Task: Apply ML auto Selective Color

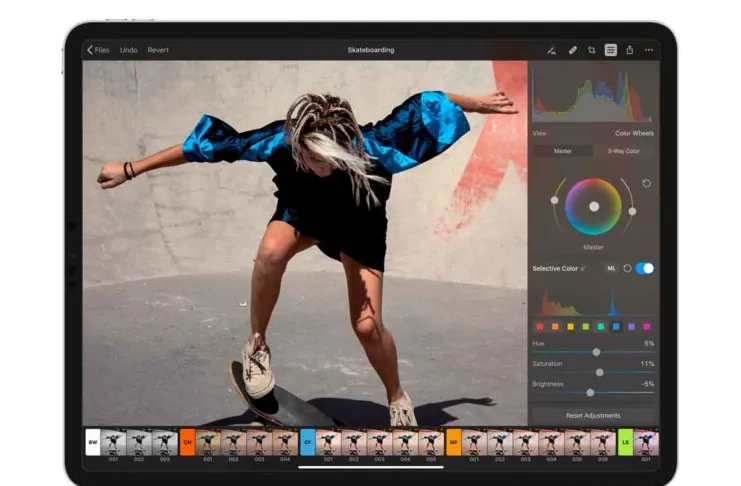Action: coord(611,268)
